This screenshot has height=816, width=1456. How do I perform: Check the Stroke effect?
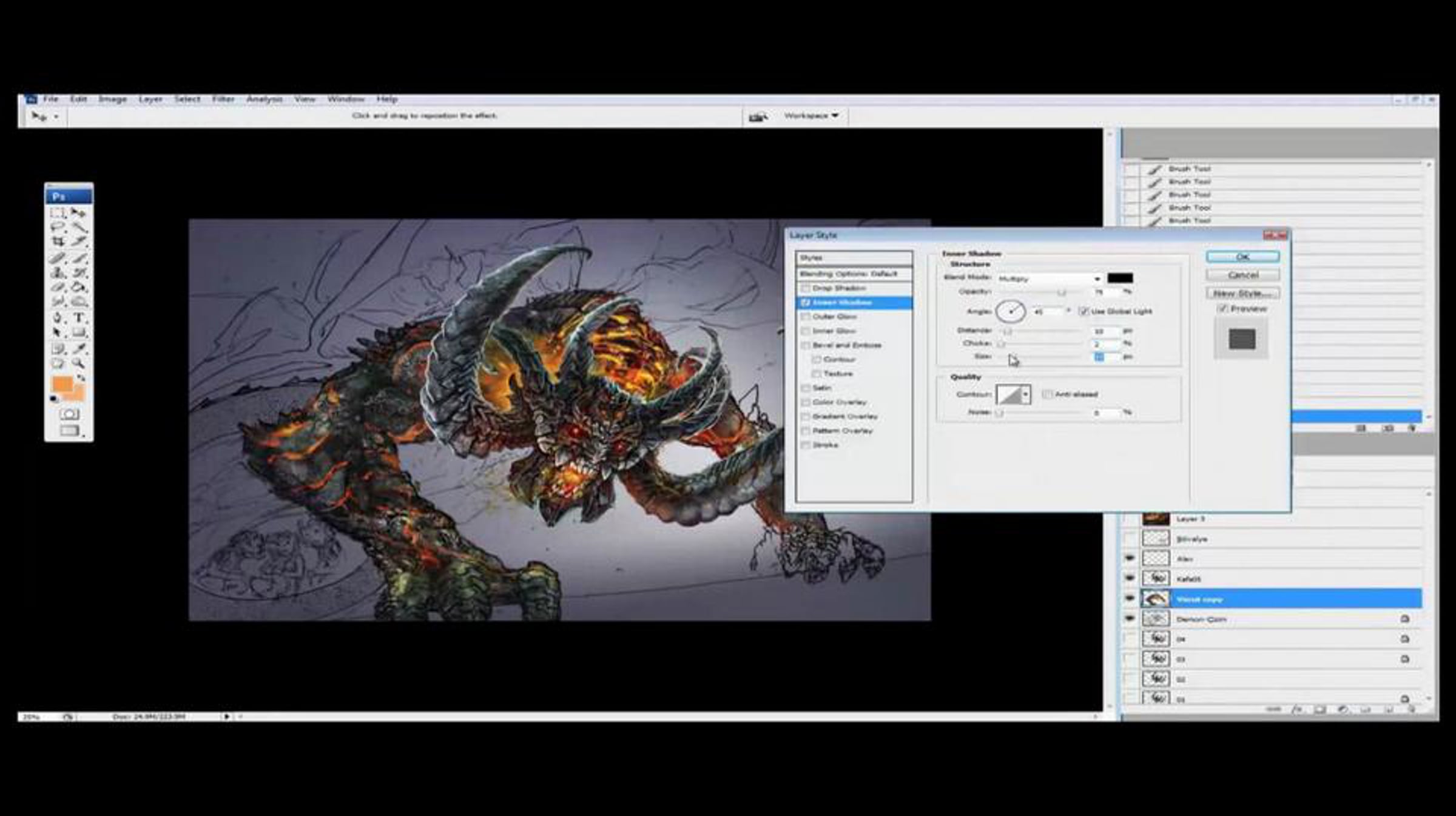point(806,445)
